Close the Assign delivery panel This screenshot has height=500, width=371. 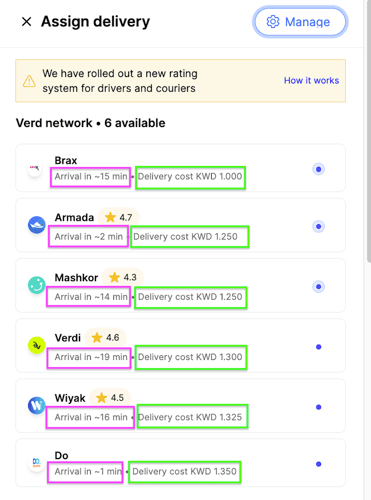click(x=26, y=22)
